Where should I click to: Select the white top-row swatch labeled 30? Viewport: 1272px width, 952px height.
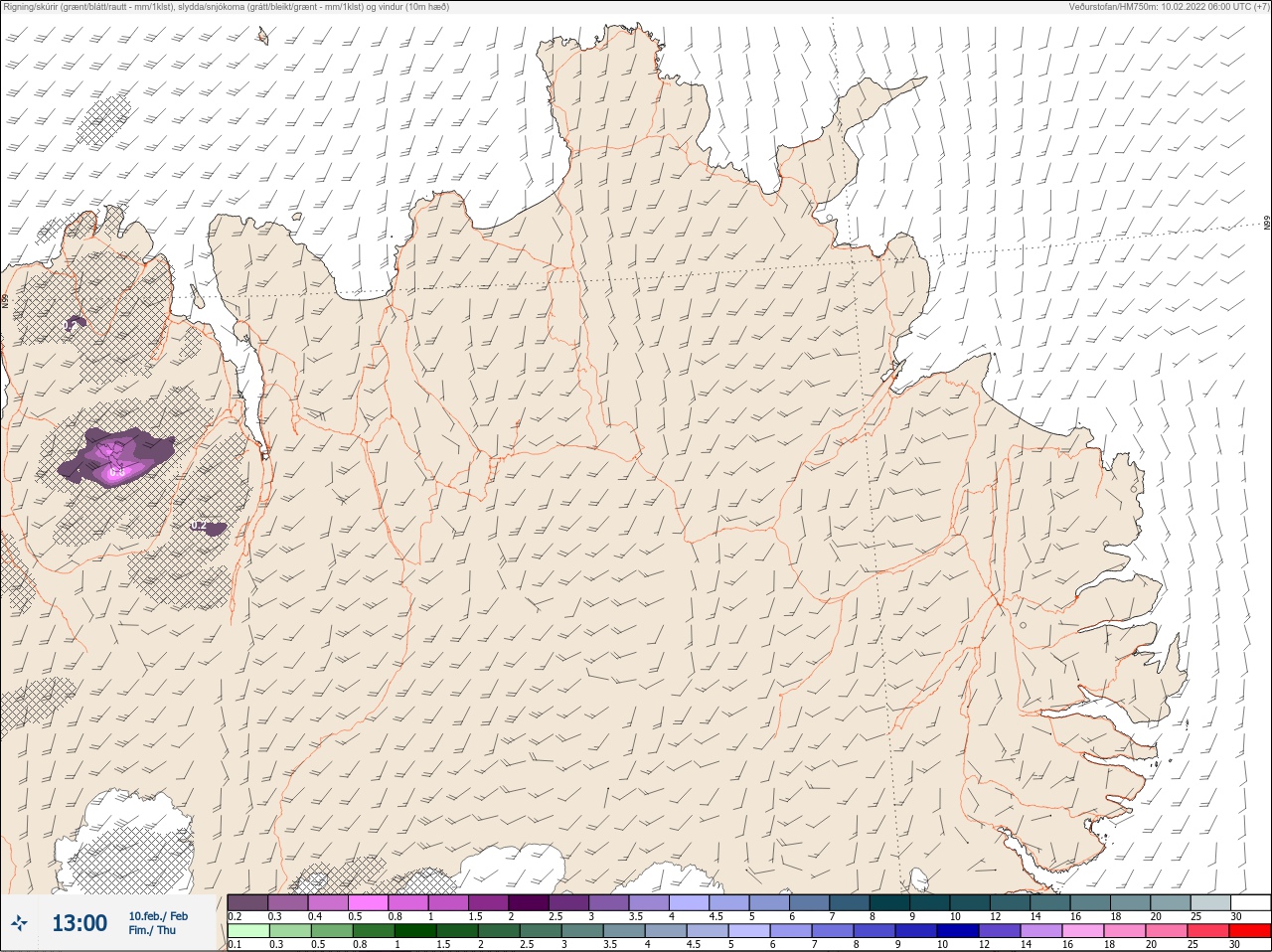click(1250, 902)
